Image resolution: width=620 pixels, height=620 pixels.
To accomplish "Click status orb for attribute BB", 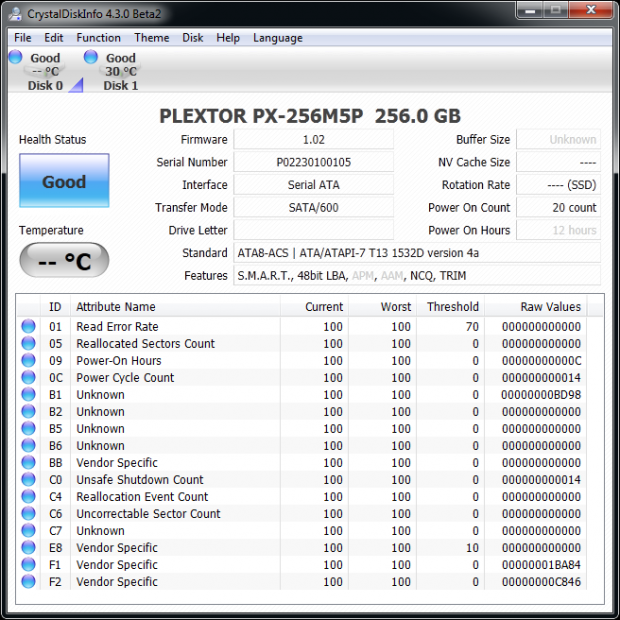I will pyautogui.click(x=28, y=462).
